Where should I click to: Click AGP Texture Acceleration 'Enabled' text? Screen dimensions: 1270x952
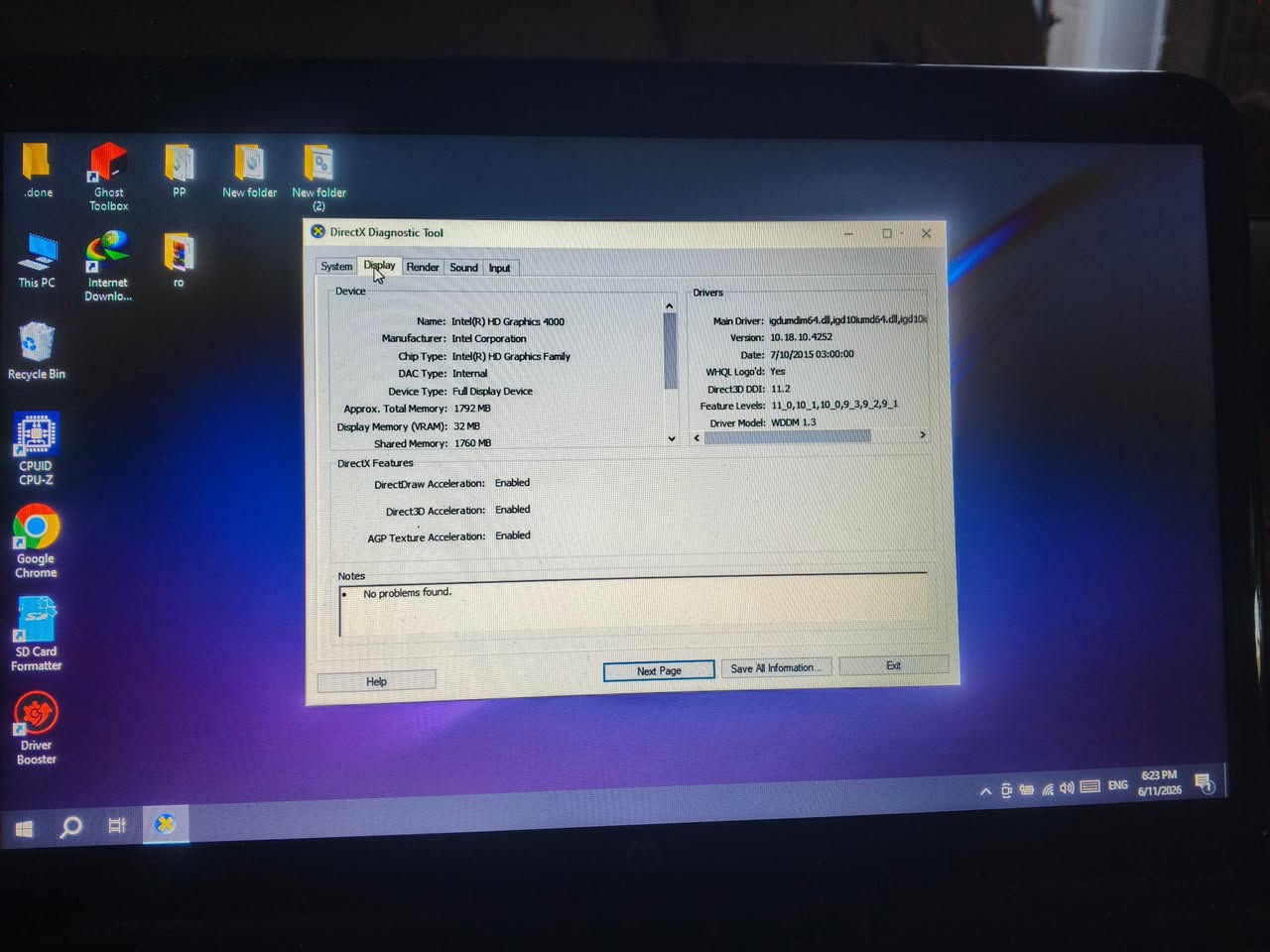tap(513, 535)
